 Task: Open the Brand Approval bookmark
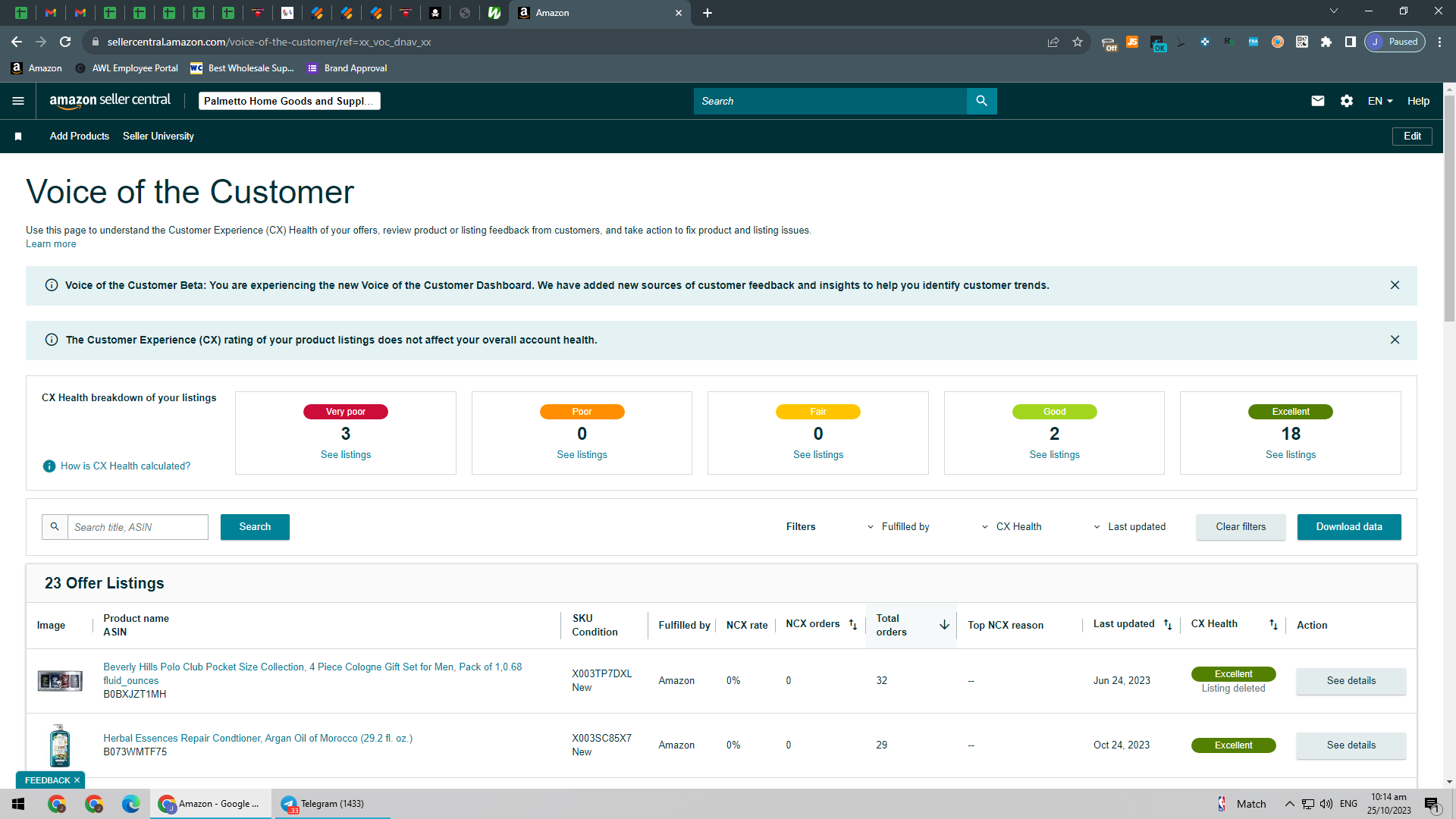coord(347,68)
